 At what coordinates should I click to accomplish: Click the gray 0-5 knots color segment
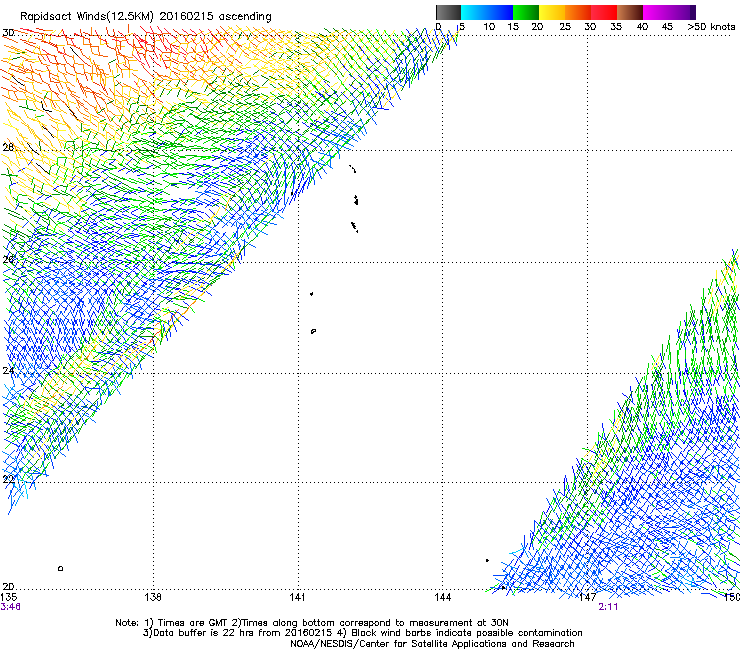point(448,12)
